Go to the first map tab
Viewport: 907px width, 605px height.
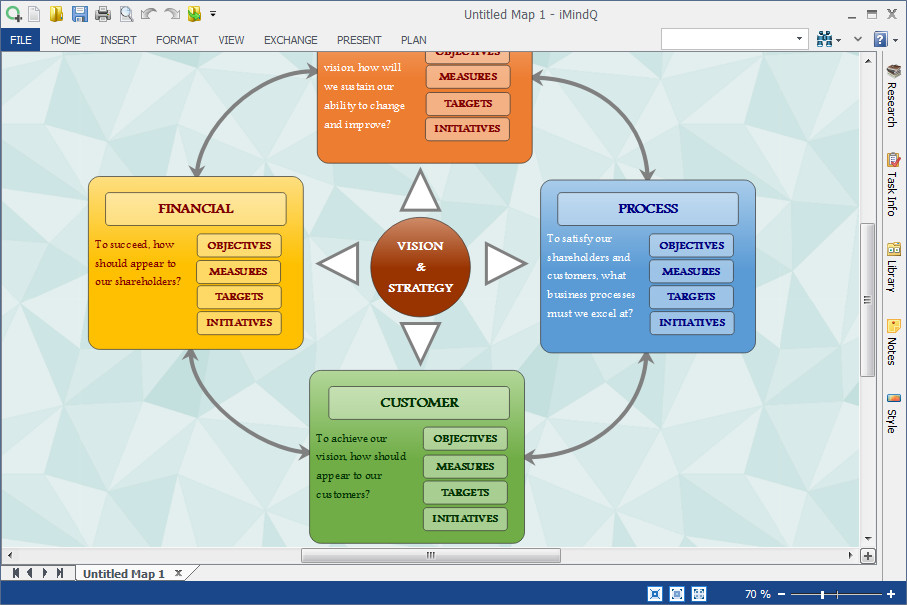(16, 573)
